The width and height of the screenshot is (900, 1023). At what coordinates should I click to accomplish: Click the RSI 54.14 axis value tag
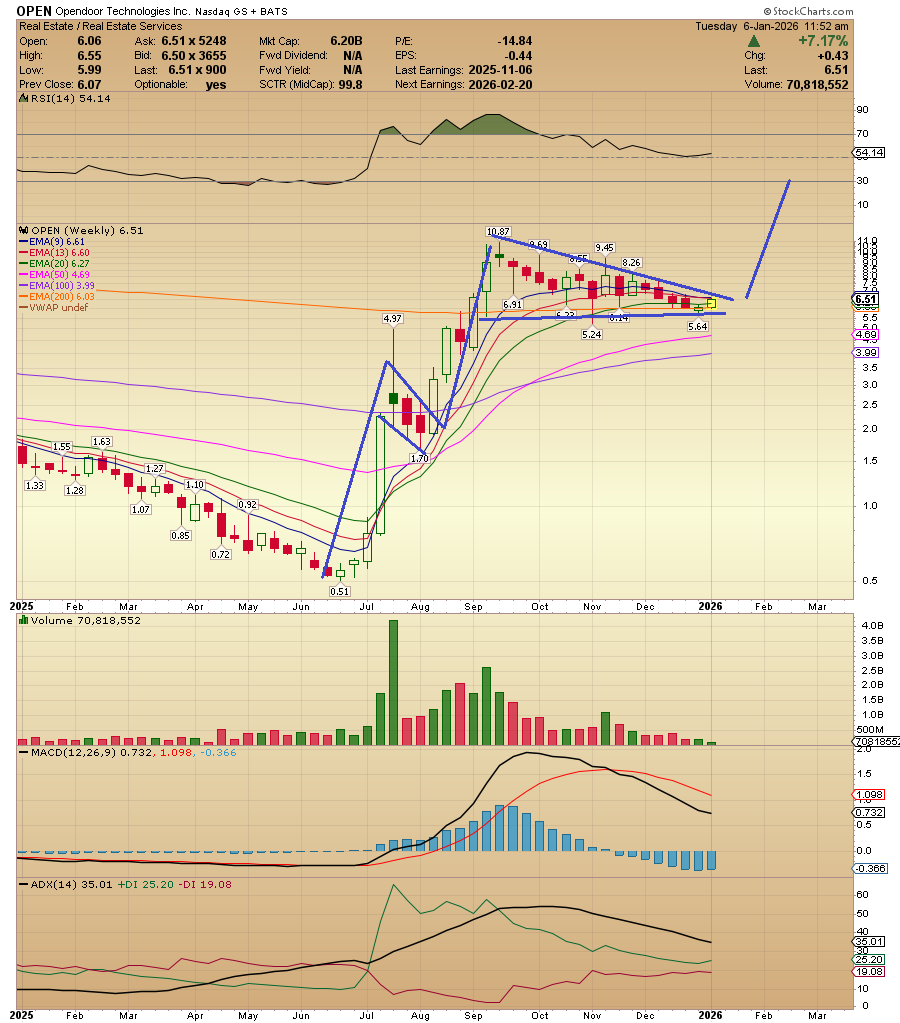click(869, 153)
